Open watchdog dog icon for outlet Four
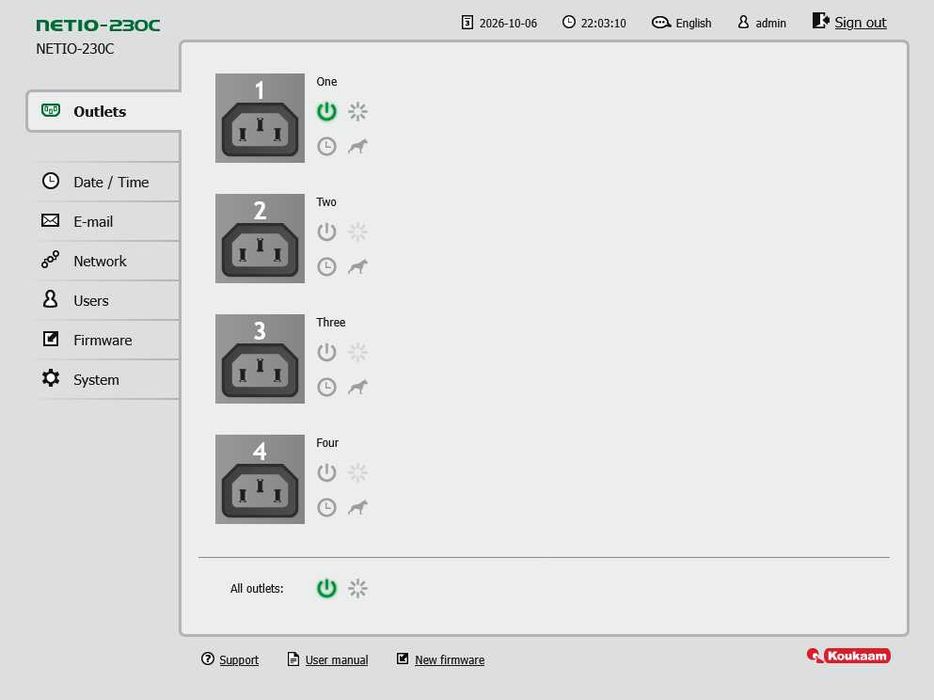Viewport: 934px width, 700px height. [357, 507]
